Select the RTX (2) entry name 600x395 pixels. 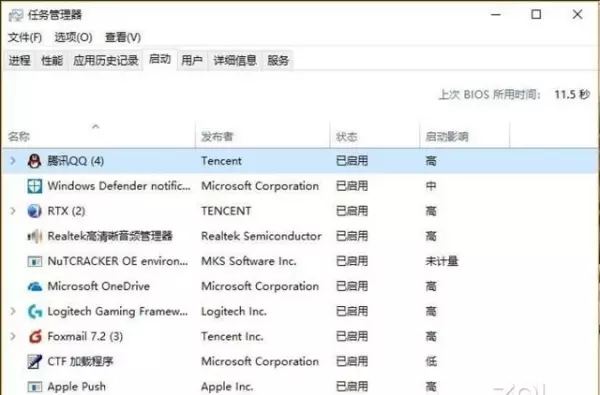click(x=66, y=211)
